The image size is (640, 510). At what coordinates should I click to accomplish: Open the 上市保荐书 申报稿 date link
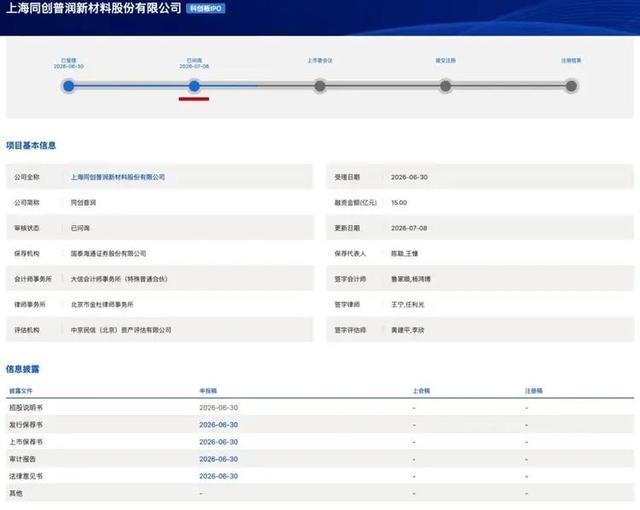(x=218, y=442)
